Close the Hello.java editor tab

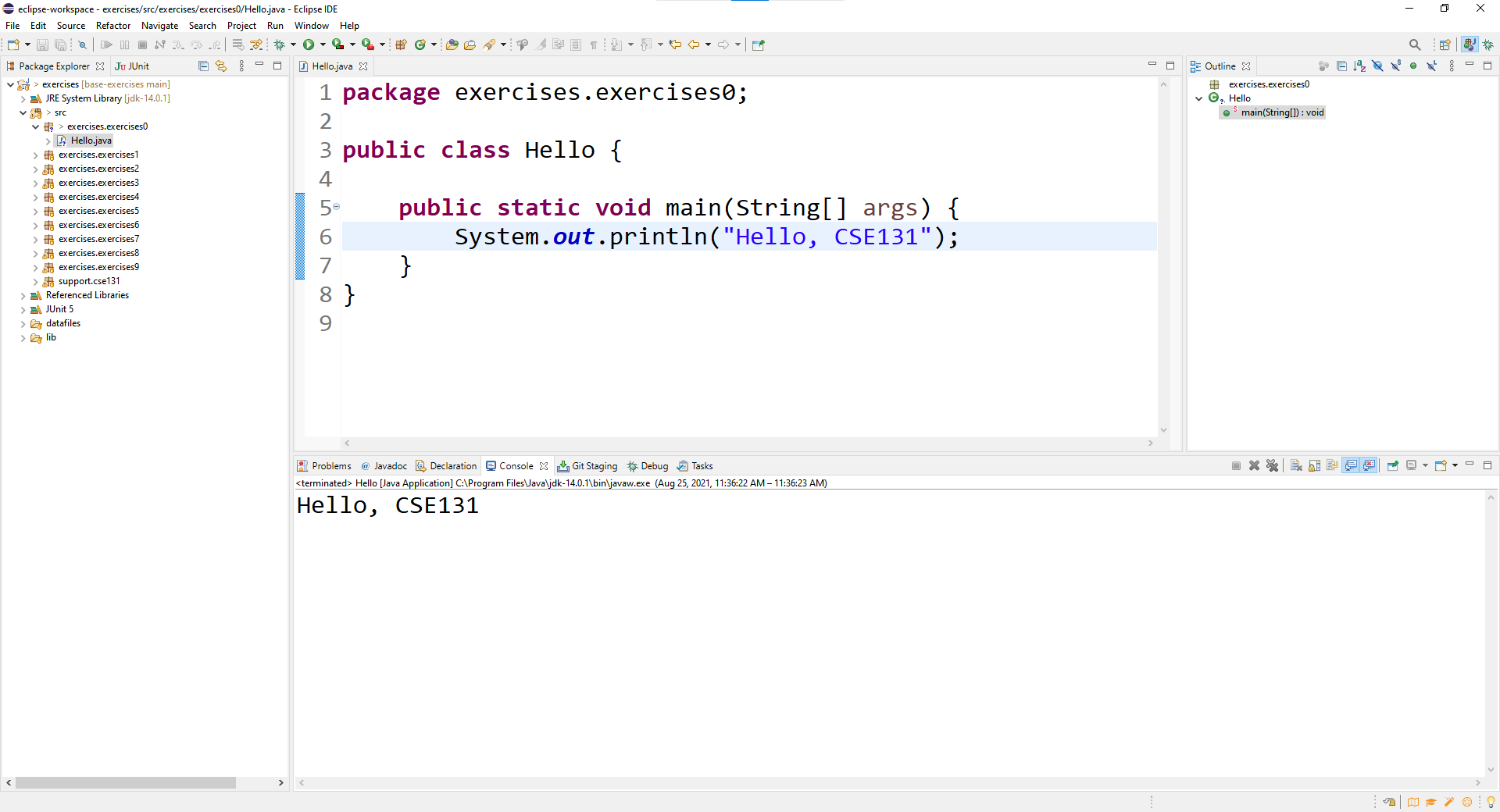click(363, 66)
